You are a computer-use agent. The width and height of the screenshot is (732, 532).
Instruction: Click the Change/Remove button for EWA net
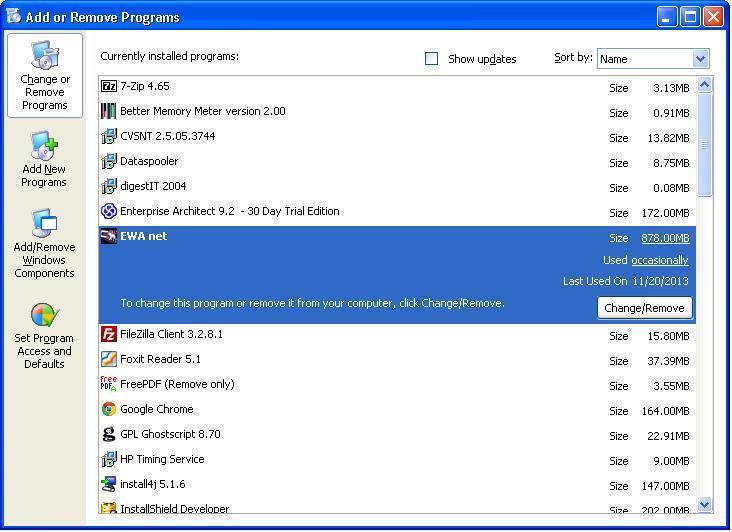tap(645, 309)
